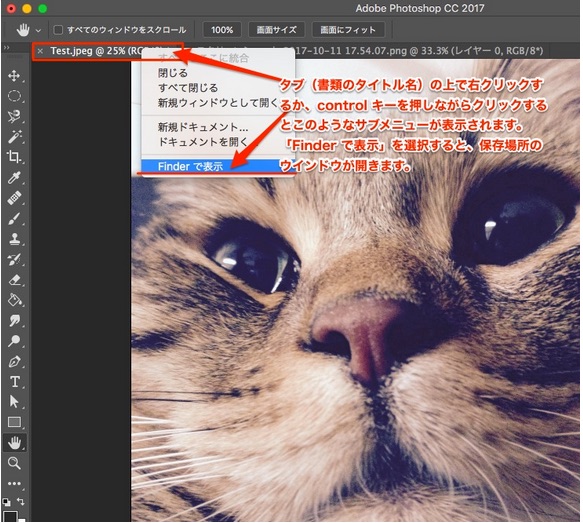Choose 閉じる from context menu
The height and width of the screenshot is (523, 583).
tap(218, 73)
